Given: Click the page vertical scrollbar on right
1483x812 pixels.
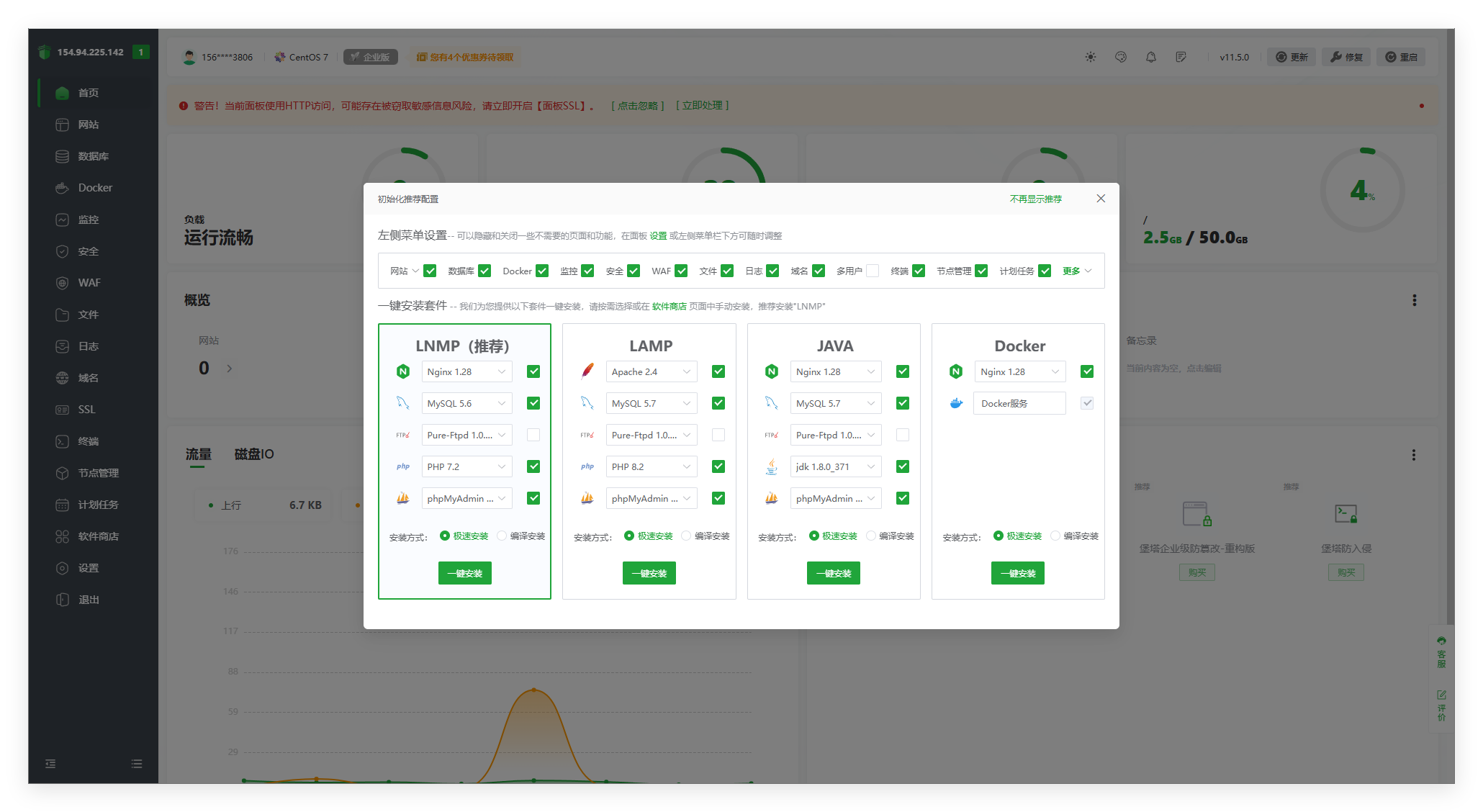Looking at the screenshot, I should tap(1450, 324).
